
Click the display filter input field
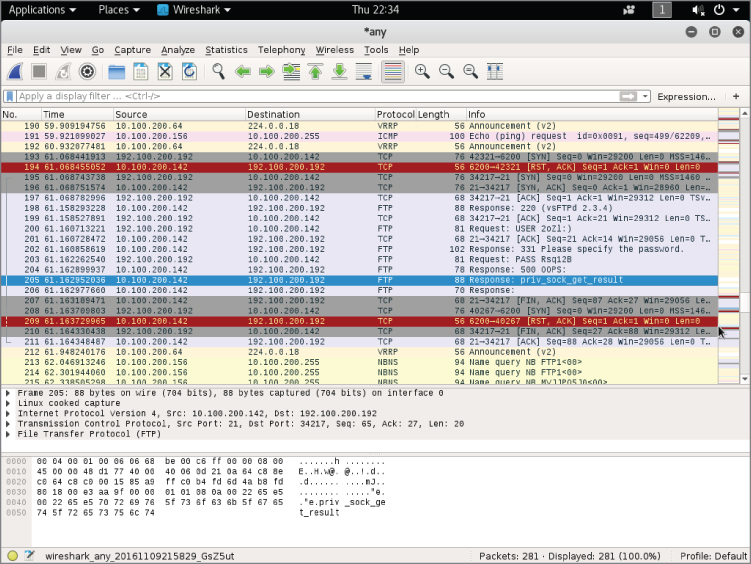point(316,96)
